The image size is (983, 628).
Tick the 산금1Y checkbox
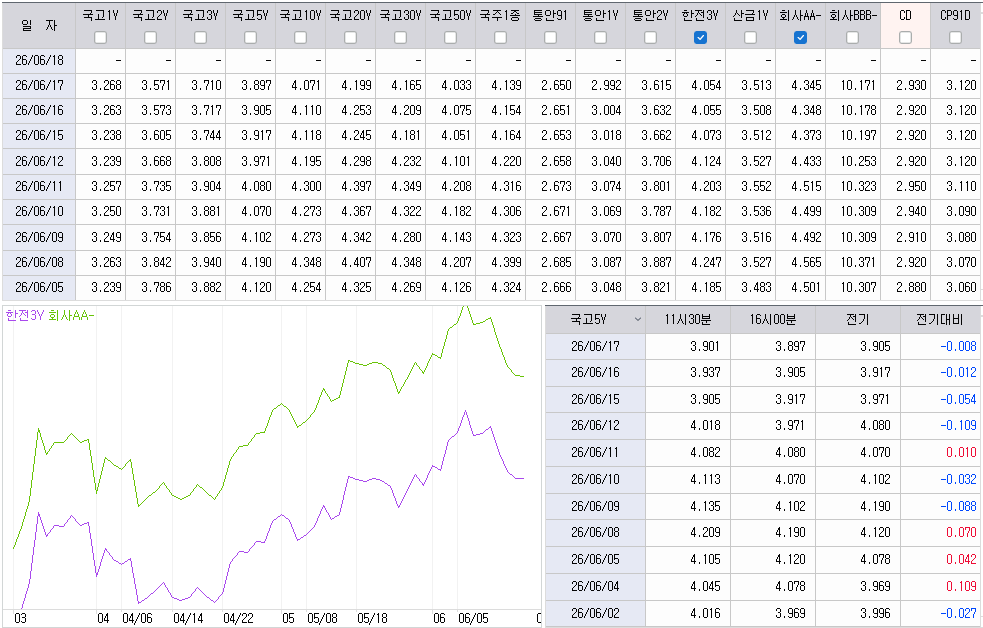(x=750, y=38)
